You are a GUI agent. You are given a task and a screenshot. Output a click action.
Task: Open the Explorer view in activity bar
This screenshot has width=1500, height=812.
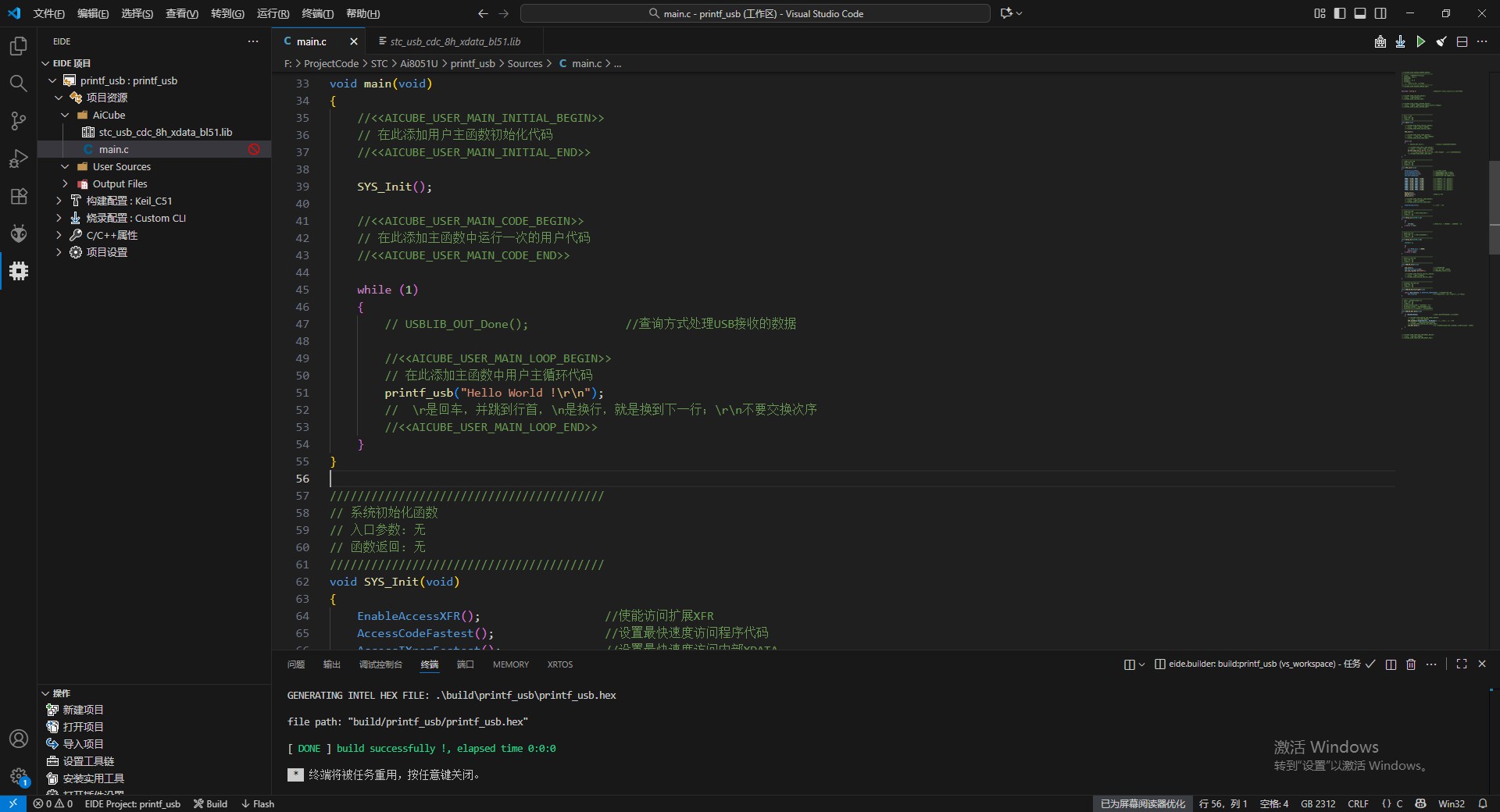click(18, 46)
